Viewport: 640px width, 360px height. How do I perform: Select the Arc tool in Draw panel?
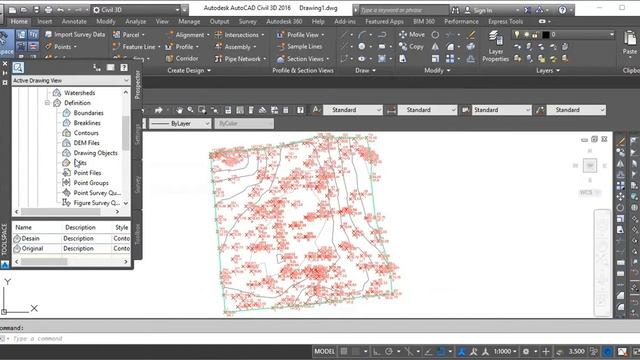click(362, 35)
